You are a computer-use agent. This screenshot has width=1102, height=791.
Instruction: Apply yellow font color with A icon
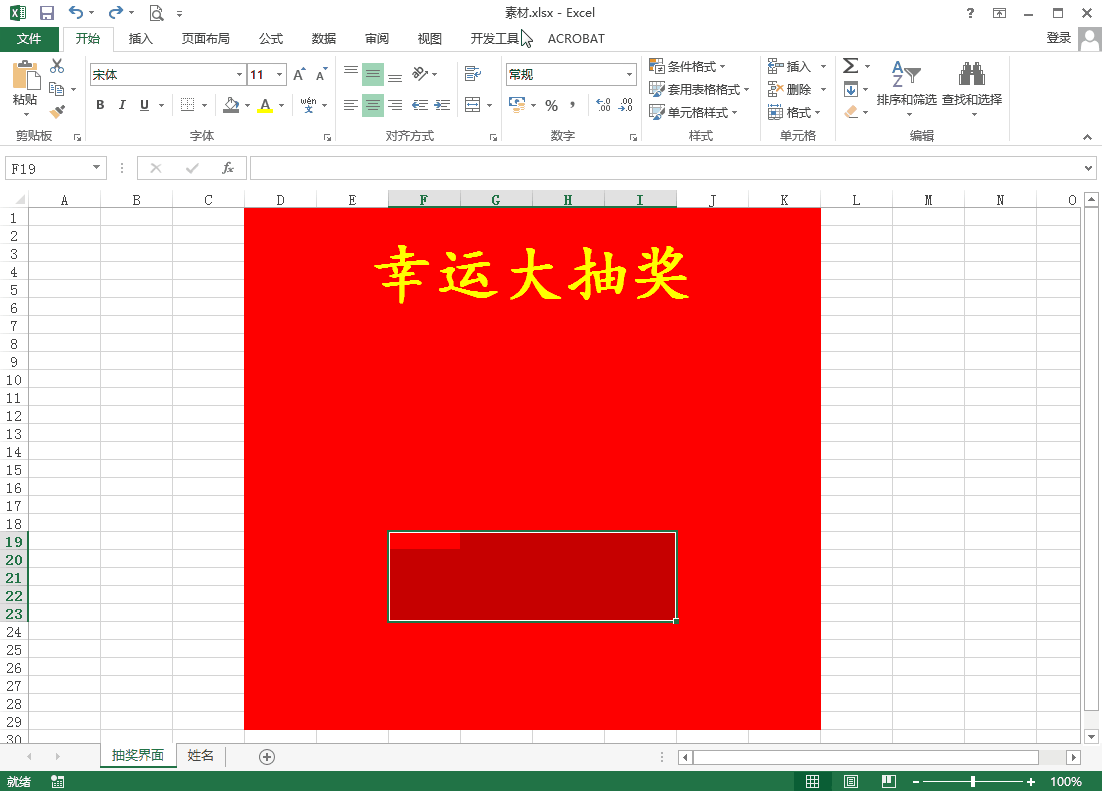tap(265, 105)
